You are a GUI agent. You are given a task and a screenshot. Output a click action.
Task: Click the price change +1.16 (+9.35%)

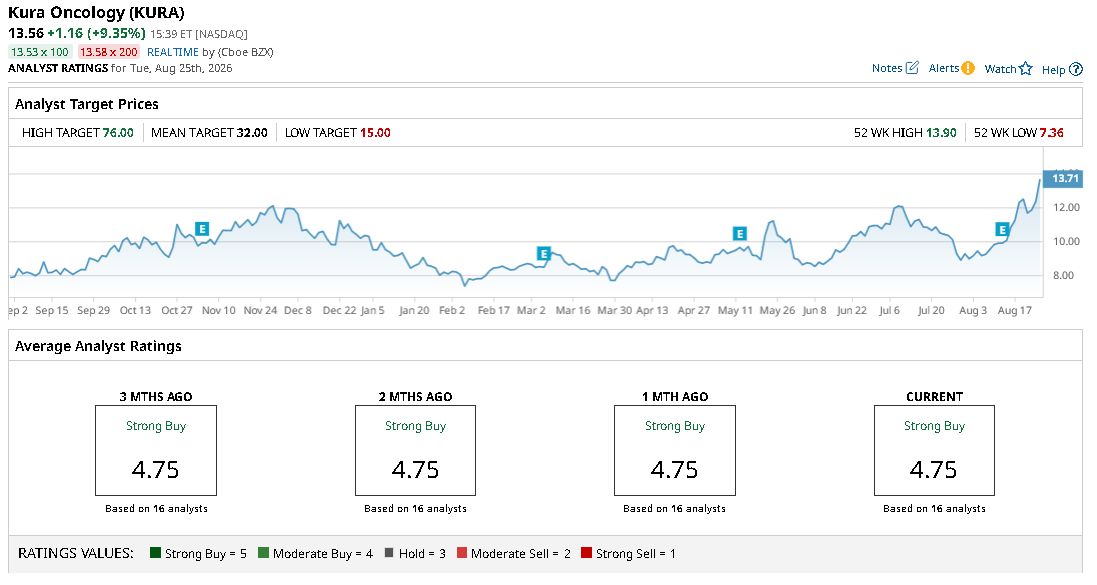coord(97,33)
